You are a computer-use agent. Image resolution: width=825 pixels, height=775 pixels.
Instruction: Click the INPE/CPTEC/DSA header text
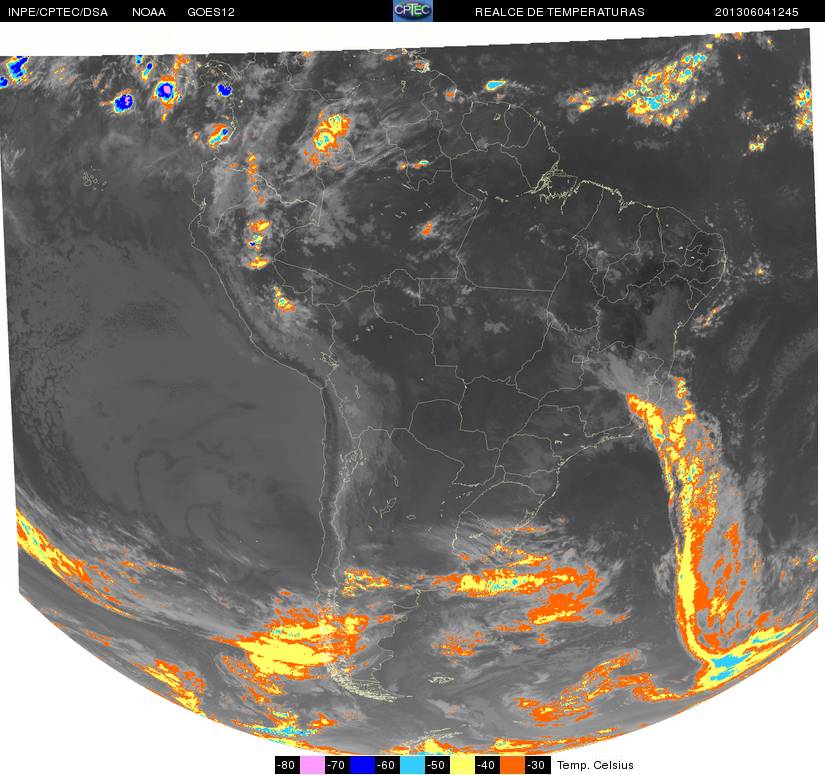(58, 12)
